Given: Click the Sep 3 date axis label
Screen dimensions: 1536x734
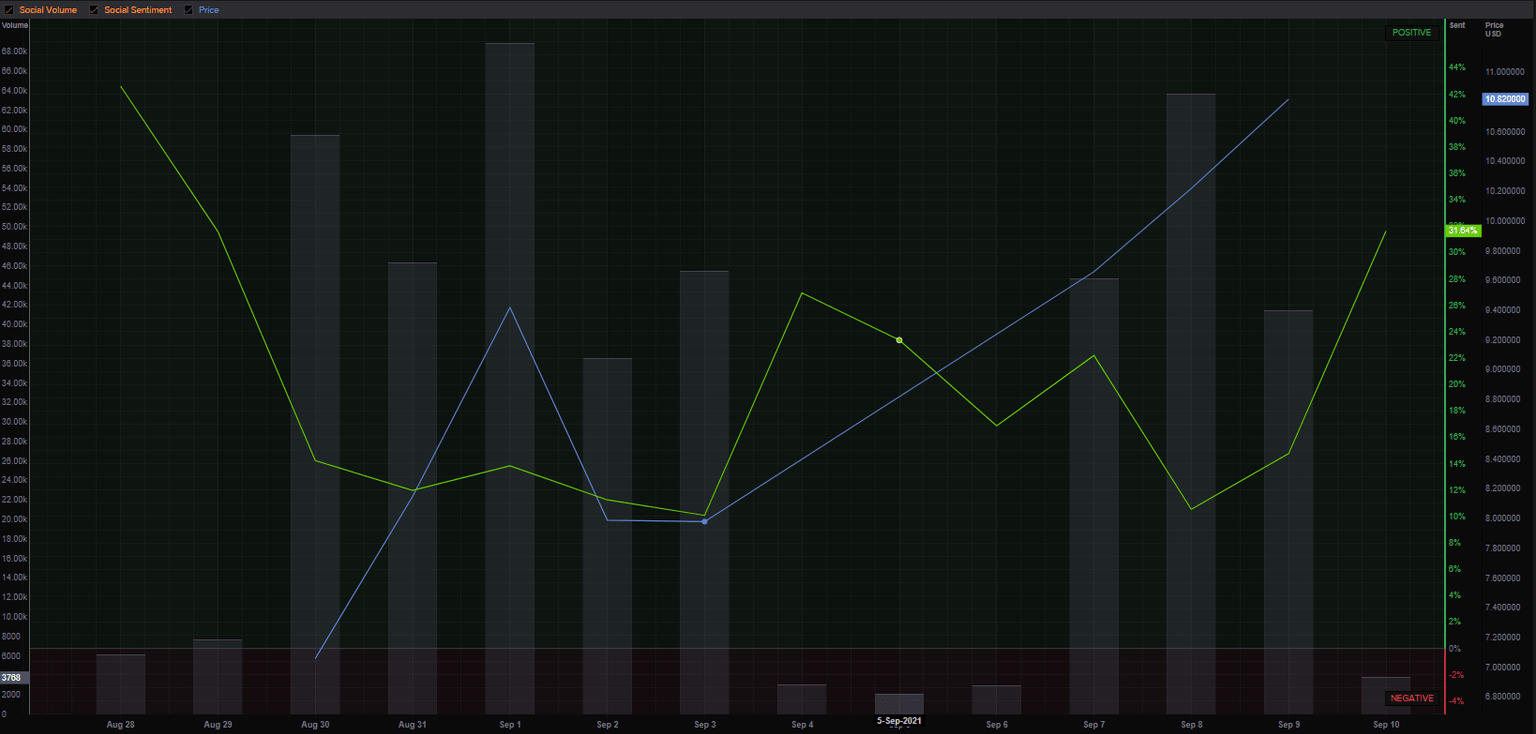Looking at the screenshot, I should tap(704, 724).
